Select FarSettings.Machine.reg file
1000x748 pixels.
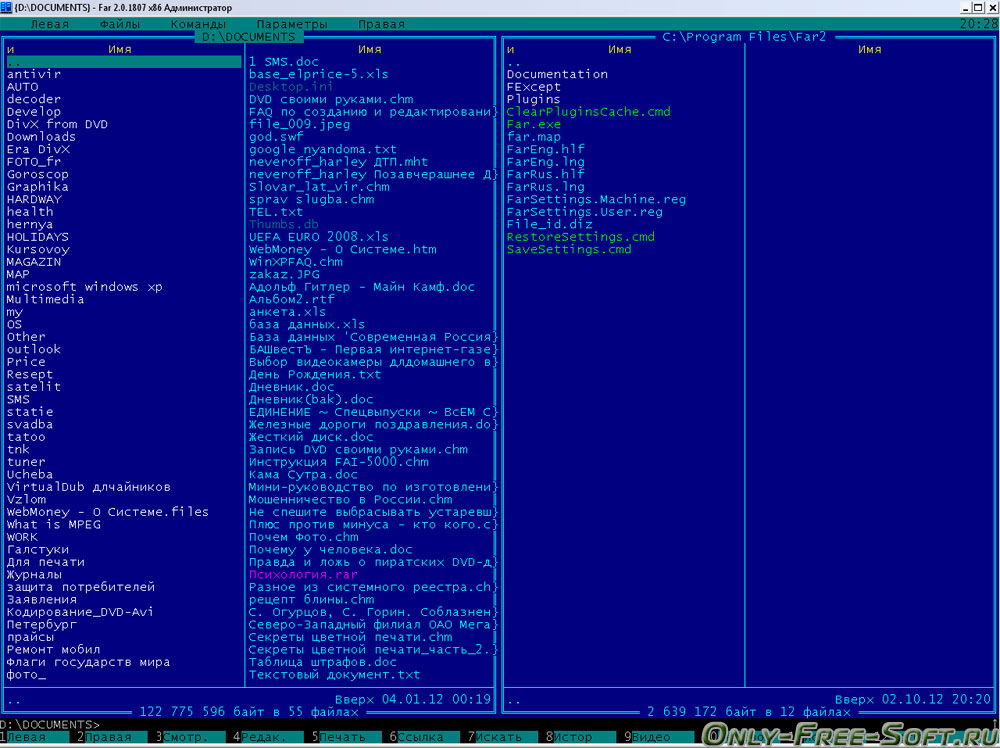596,200
